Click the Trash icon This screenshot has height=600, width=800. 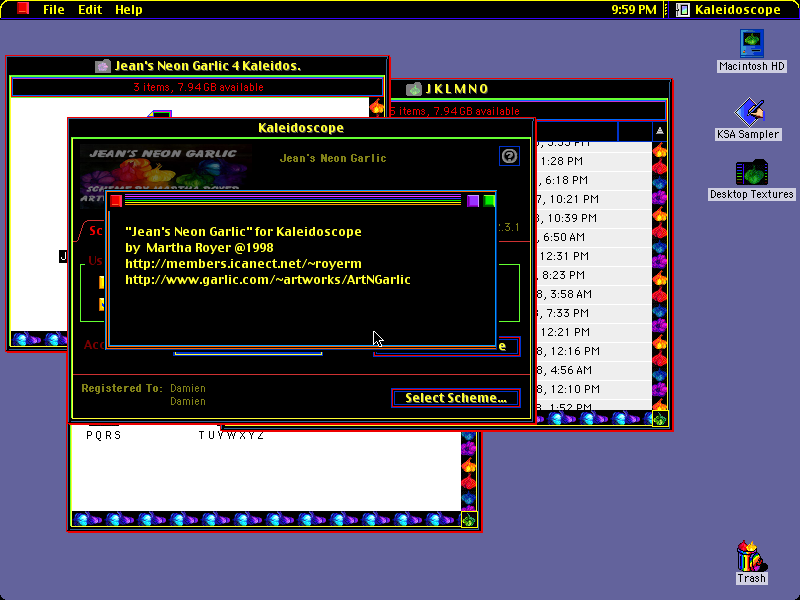click(752, 556)
